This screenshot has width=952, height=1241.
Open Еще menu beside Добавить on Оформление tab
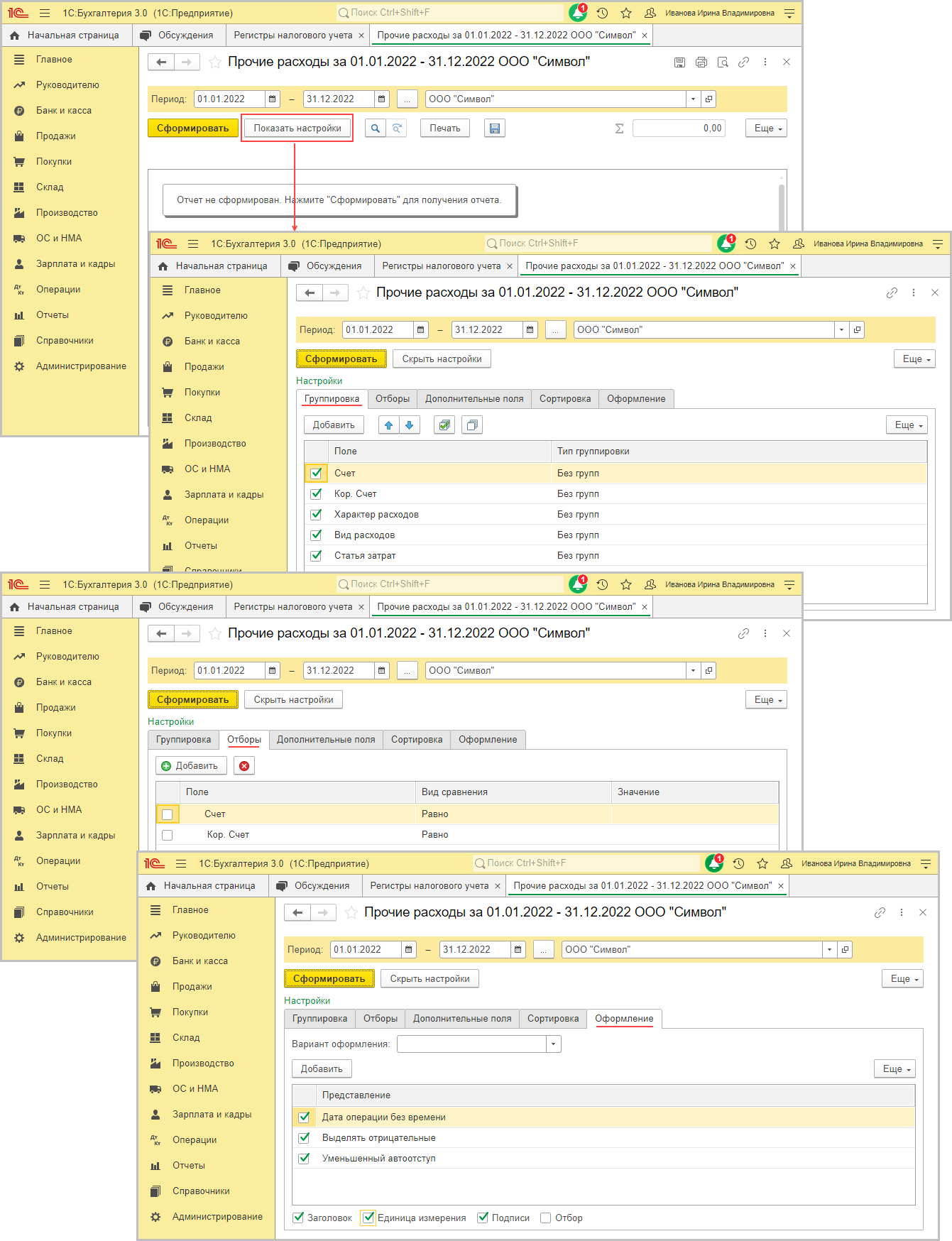(x=894, y=1069)
